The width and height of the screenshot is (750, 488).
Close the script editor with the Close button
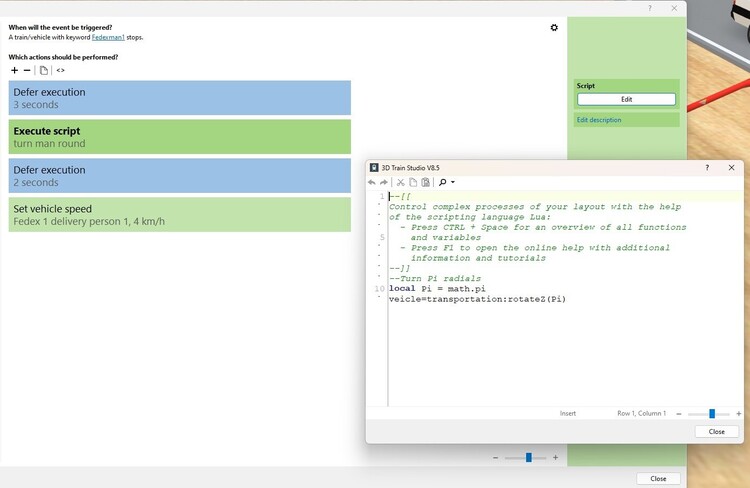click(x=716, y=431)
